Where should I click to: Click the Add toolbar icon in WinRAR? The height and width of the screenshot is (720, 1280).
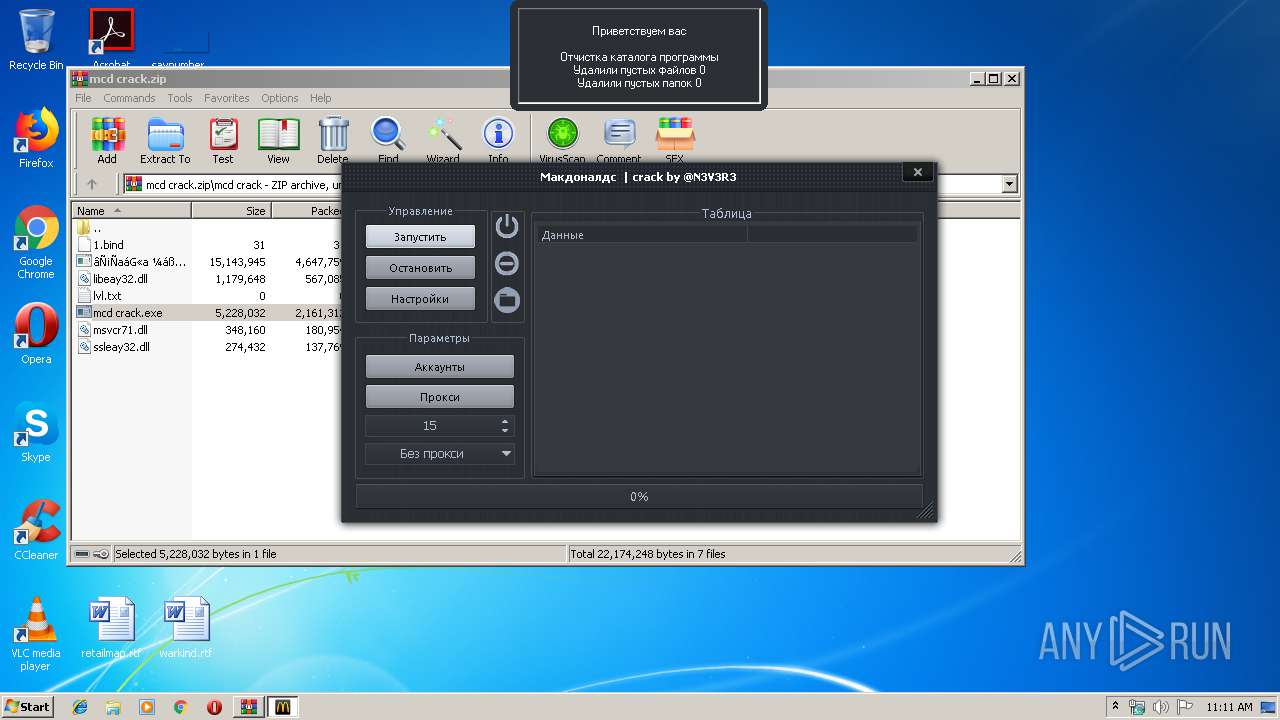107,141
